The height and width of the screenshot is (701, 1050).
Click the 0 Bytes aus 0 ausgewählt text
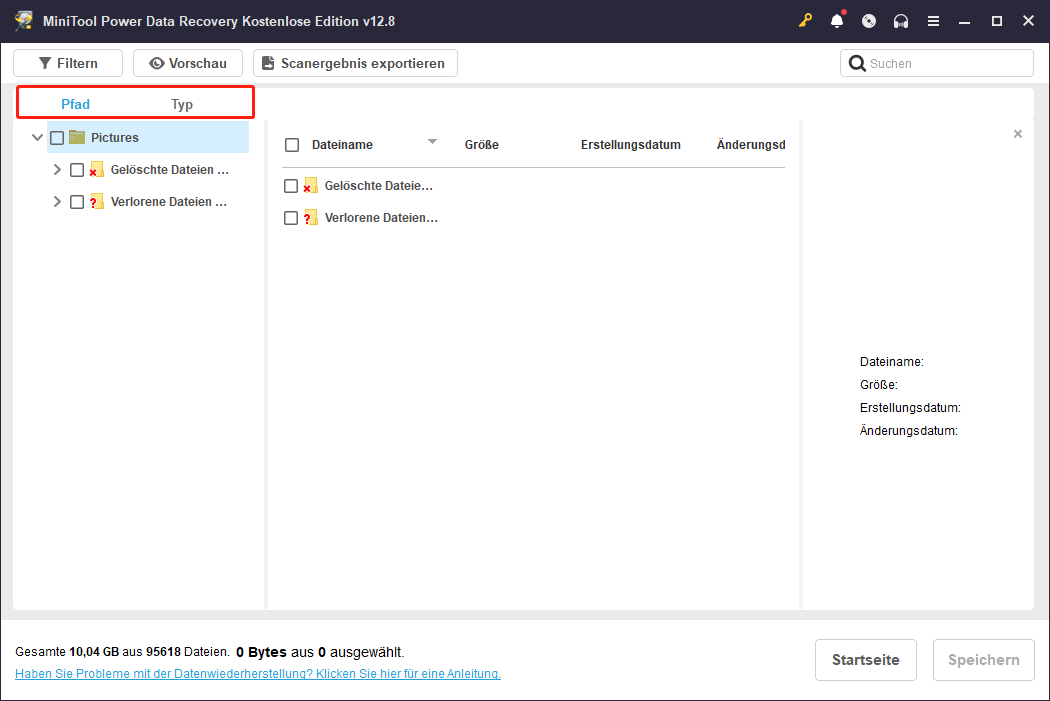click(320, 651)
